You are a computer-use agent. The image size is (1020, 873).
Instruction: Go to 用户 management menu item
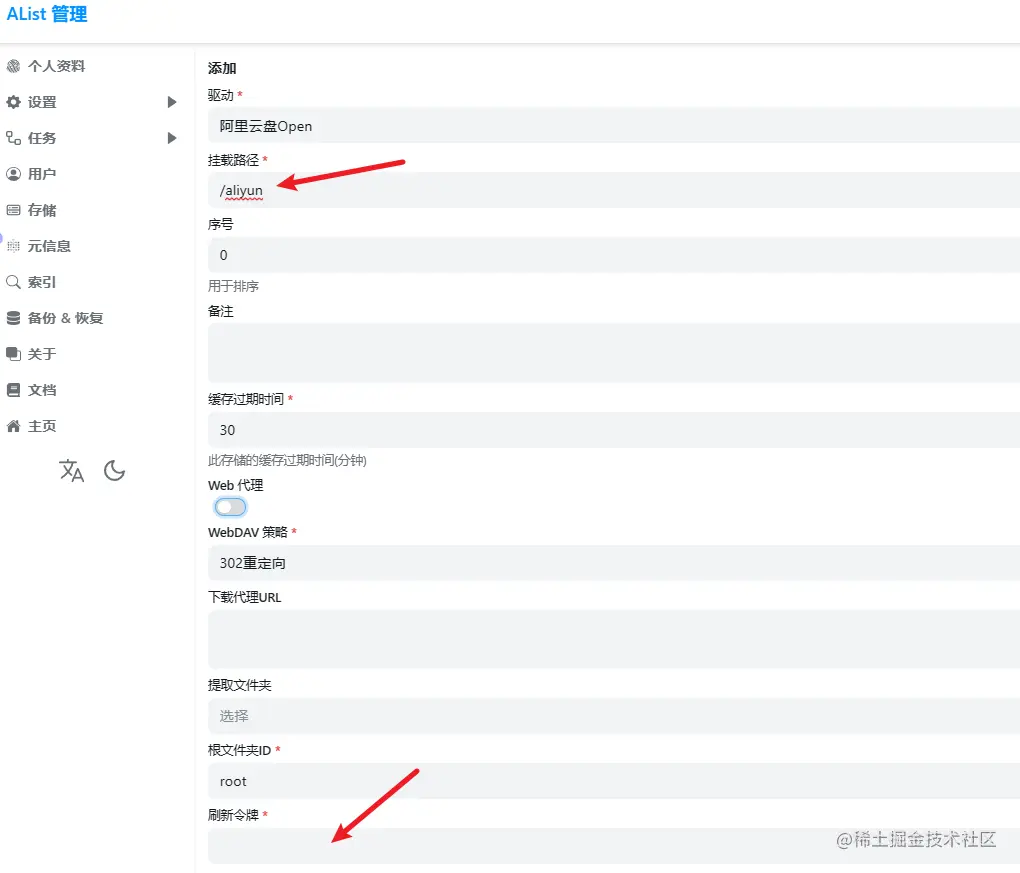coord(42,174)
